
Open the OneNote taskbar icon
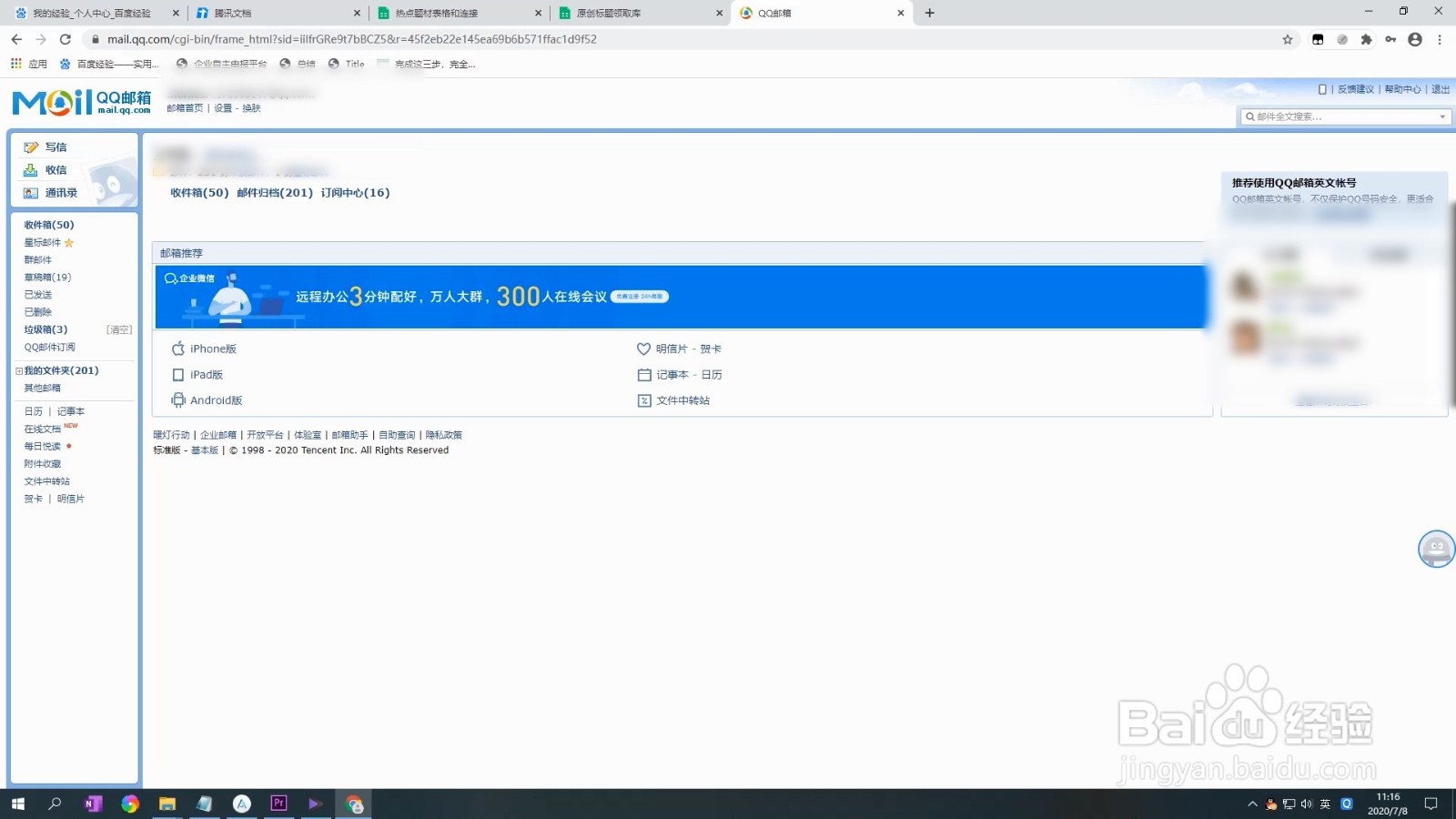93,804
